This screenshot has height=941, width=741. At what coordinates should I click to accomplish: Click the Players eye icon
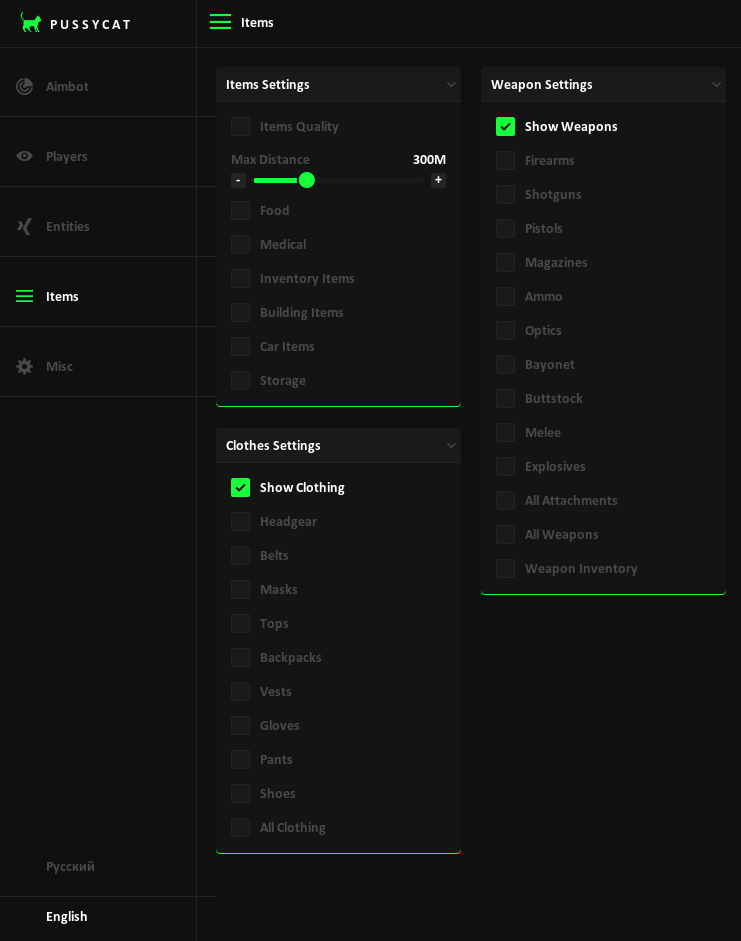25,156
